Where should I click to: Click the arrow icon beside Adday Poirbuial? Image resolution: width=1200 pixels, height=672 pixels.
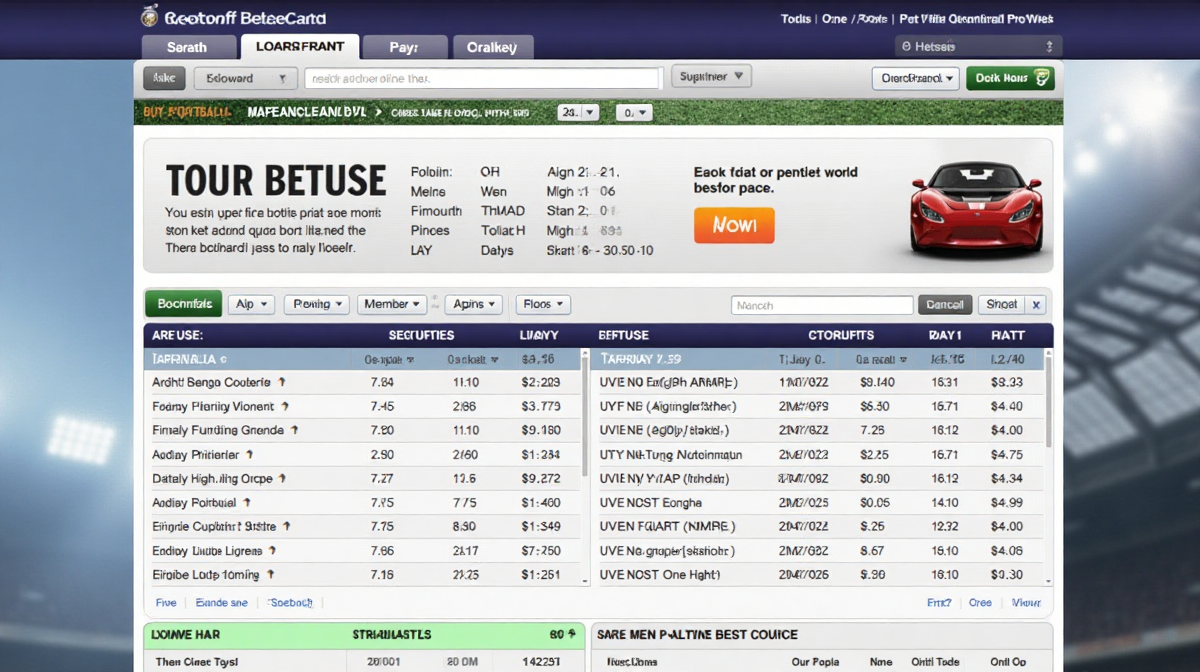247,503
